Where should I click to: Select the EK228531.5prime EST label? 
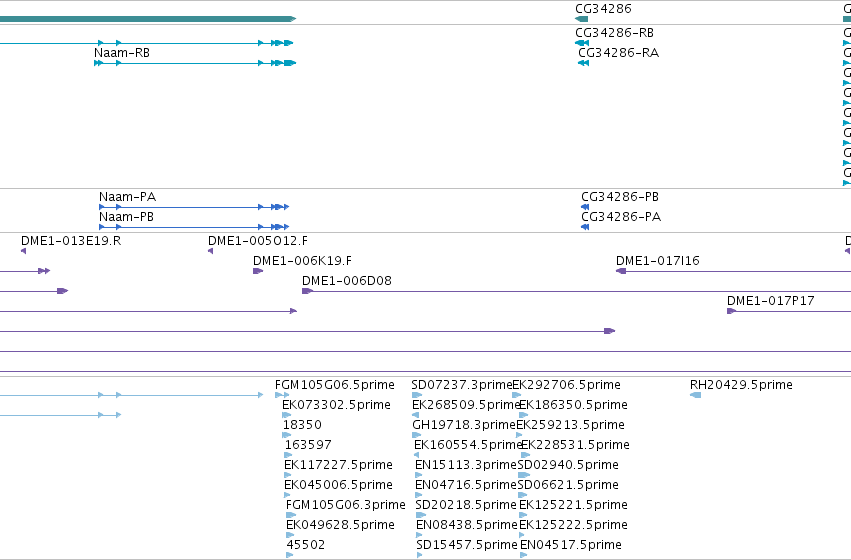[575, 445]
